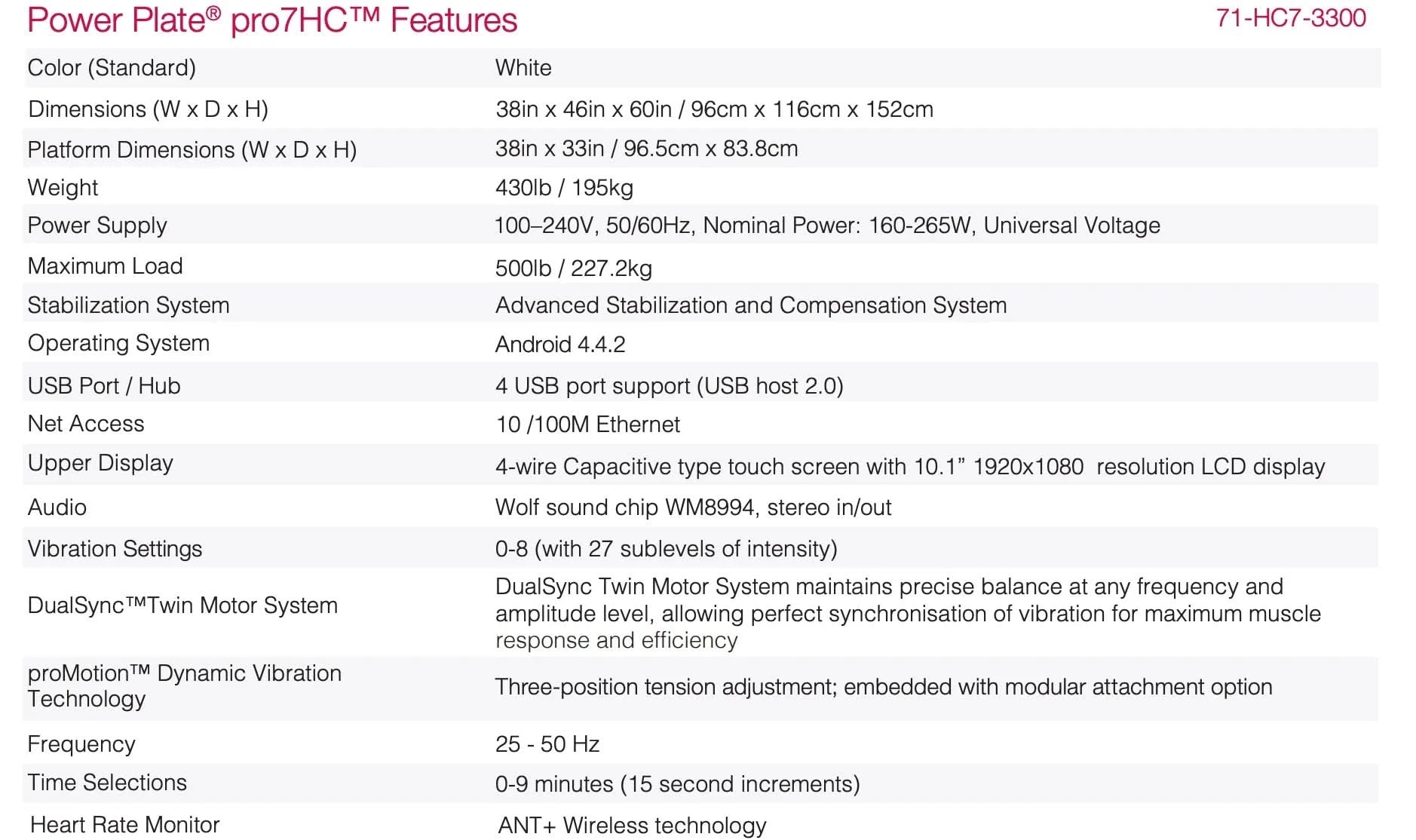Click the USB Port / Hub label
The image size is (1416, 840).
click(104, 386)
